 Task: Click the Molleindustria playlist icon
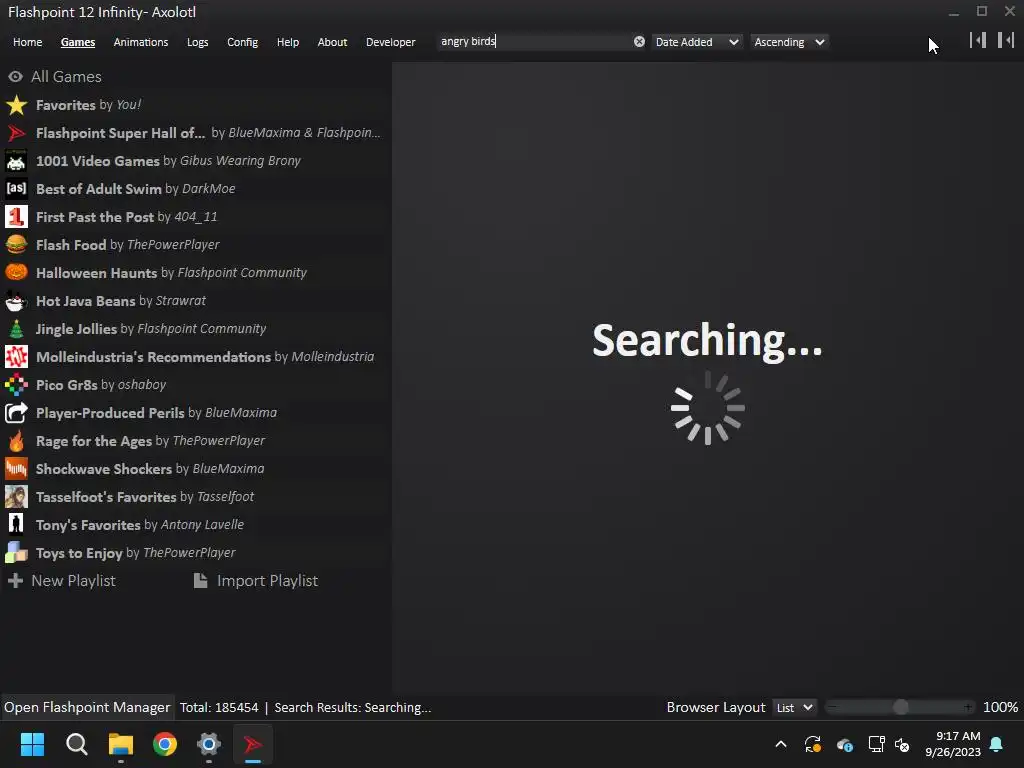click(x=16, y=357)
